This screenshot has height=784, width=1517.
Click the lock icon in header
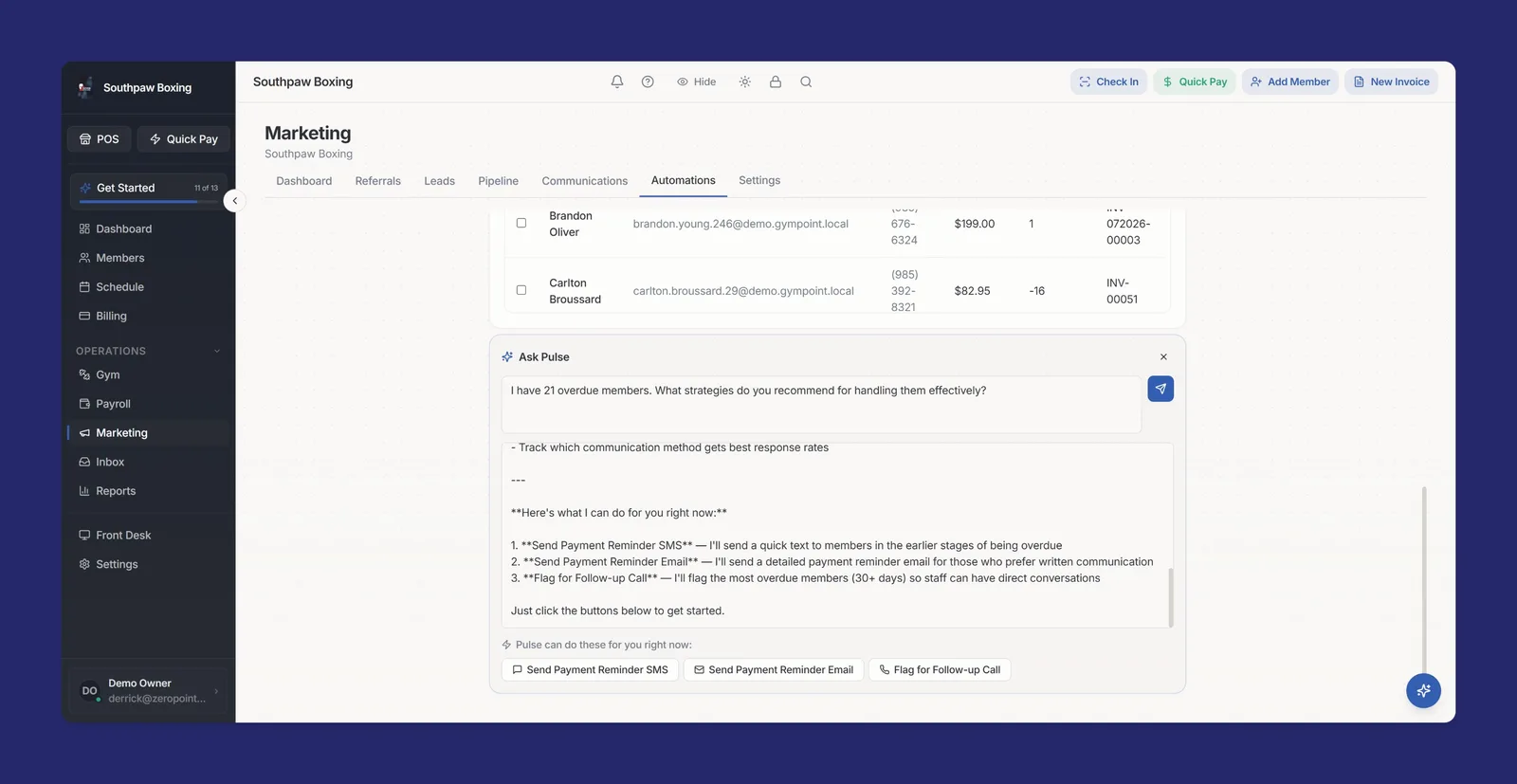click(x=776, y=82)
